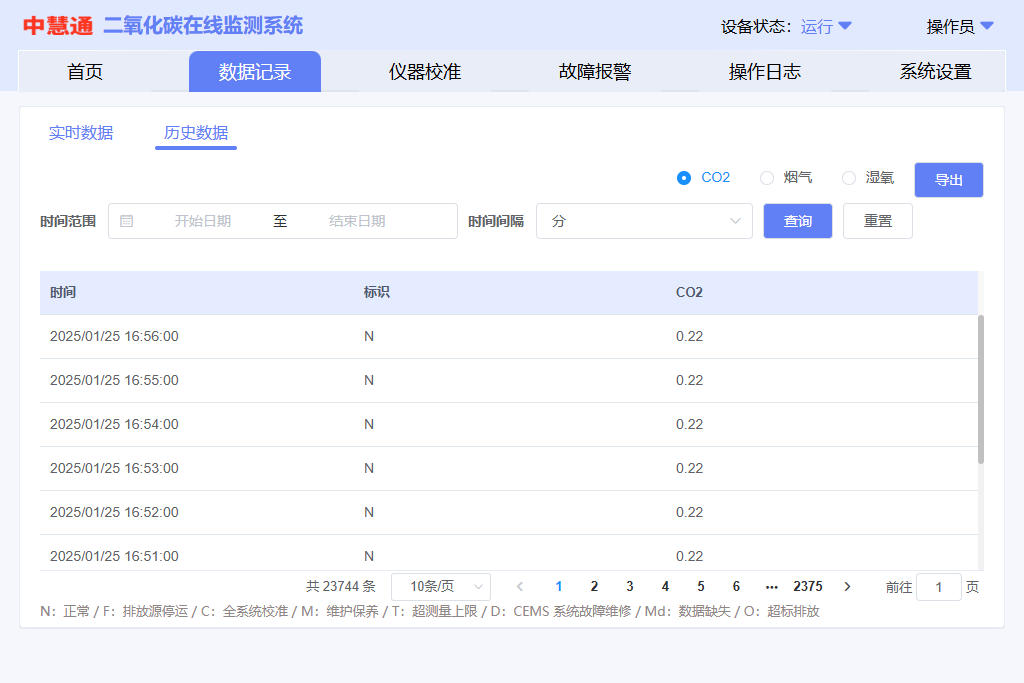Open the 系统设置 tab
This screenshot has width=1024, height=683.
coord(935,72)
